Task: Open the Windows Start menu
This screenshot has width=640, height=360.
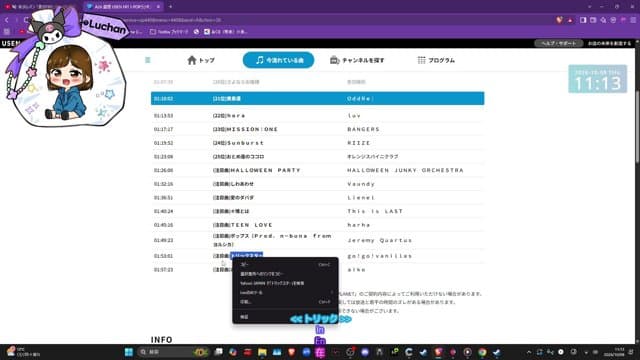Action: click(x=129, y=352)
